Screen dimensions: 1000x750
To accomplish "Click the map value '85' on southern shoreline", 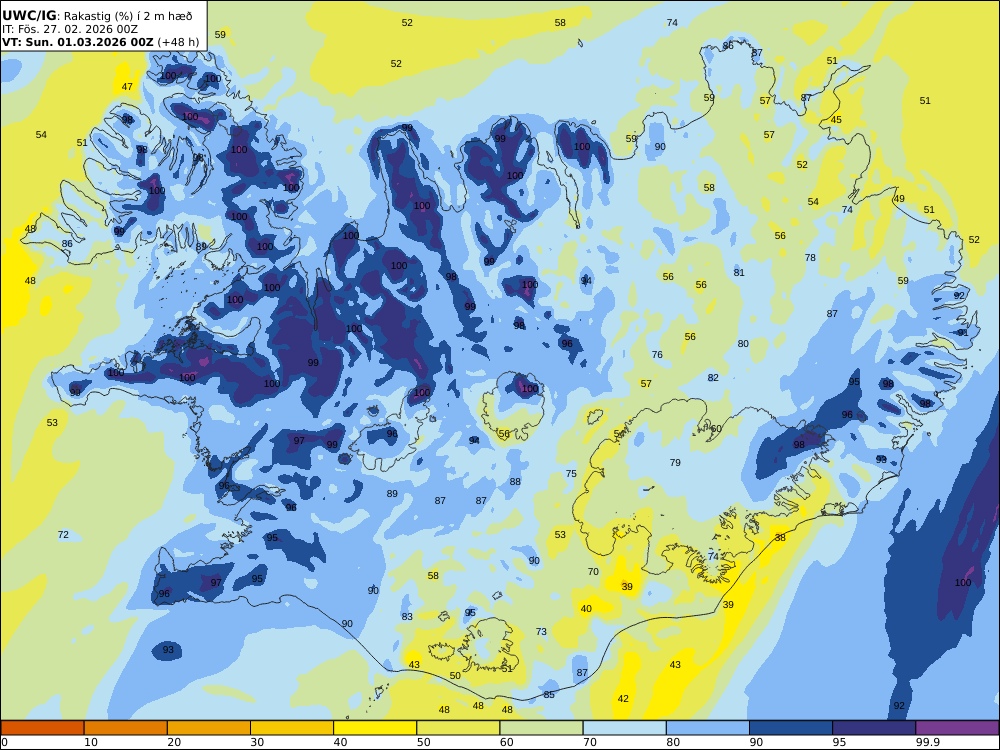I will 549,695.
